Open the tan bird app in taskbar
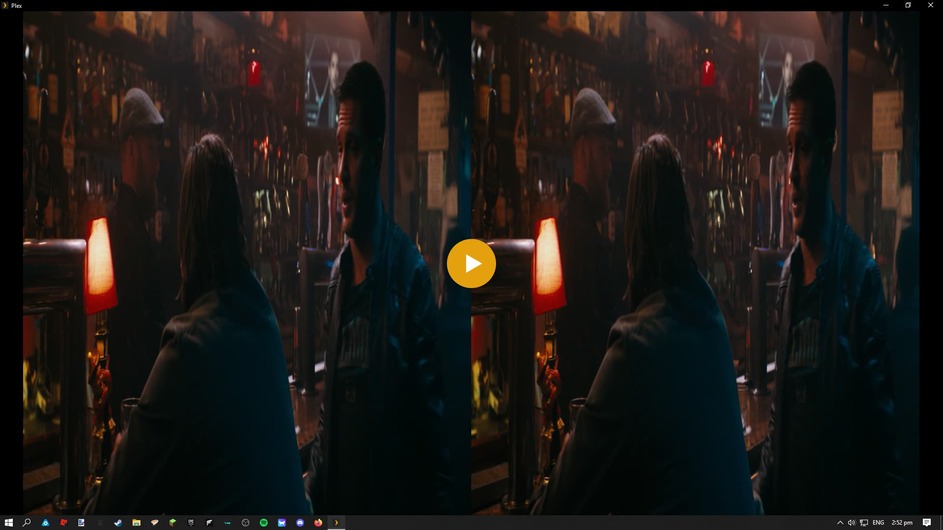The image size is (943, 530). click(x=155, y=523)
